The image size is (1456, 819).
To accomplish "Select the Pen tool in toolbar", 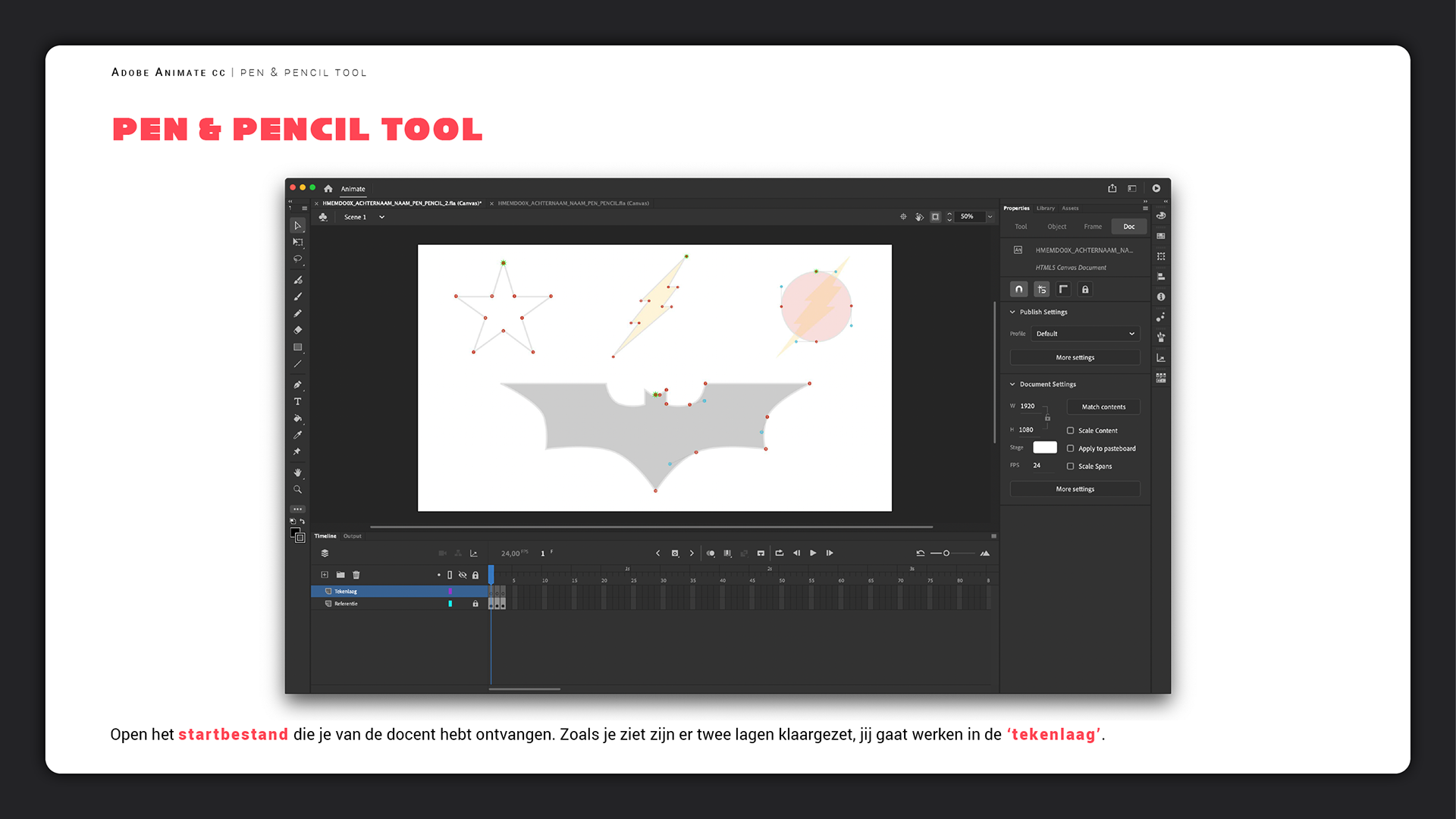I will (297, 384).
